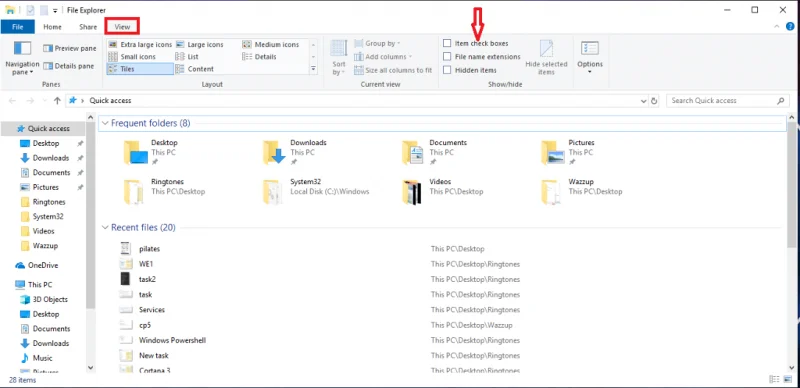Open the Navigation pane dropdown button

(22, 59)
